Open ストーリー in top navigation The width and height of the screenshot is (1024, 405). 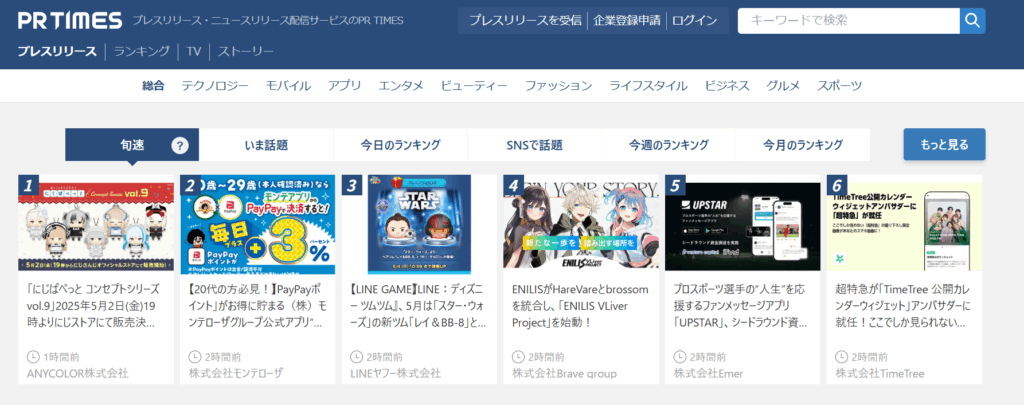[246, 52]
